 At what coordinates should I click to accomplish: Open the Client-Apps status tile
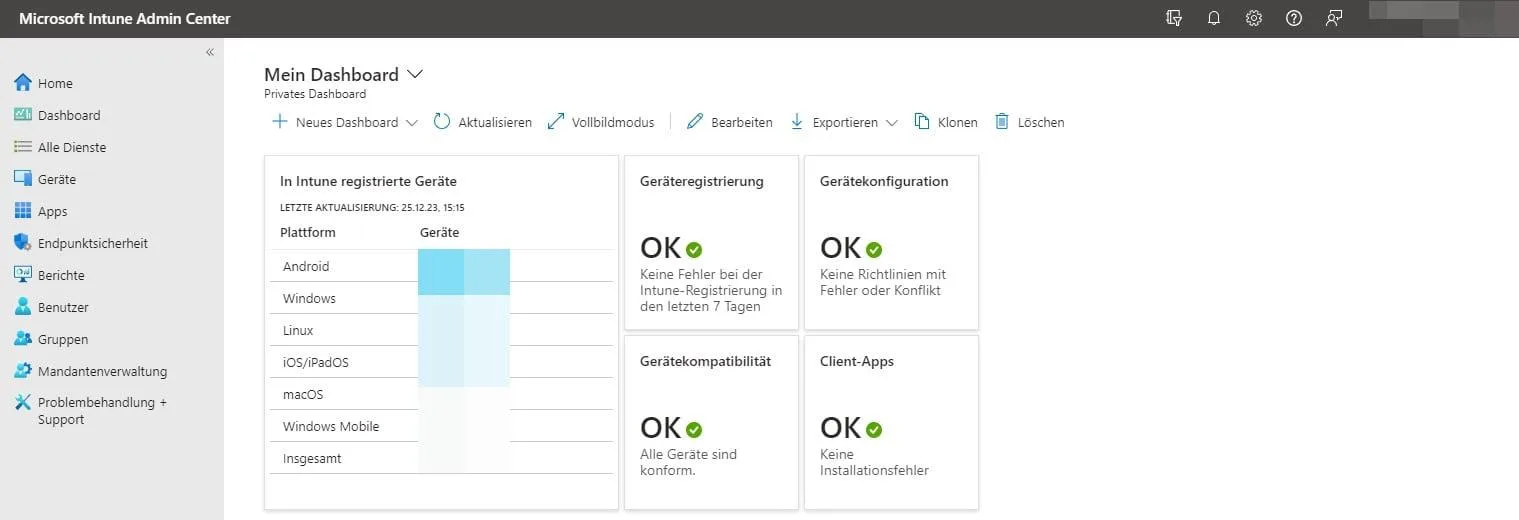pos(891,422)
